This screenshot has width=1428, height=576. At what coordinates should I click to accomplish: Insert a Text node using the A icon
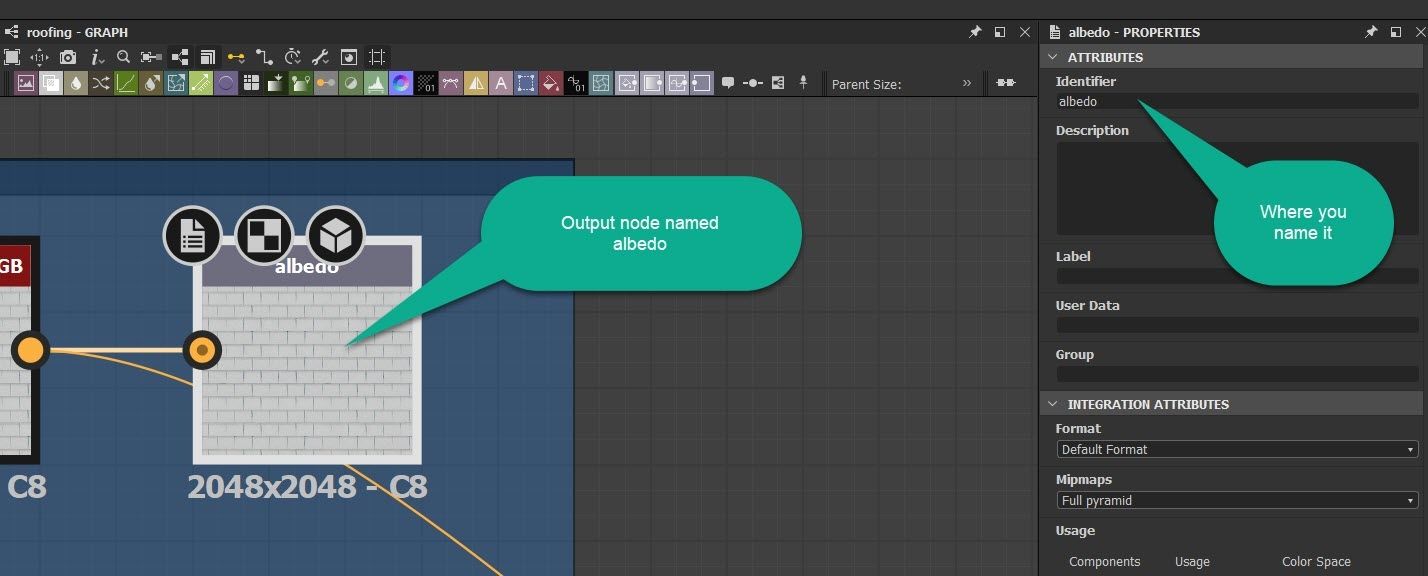[x=501, y=84]
